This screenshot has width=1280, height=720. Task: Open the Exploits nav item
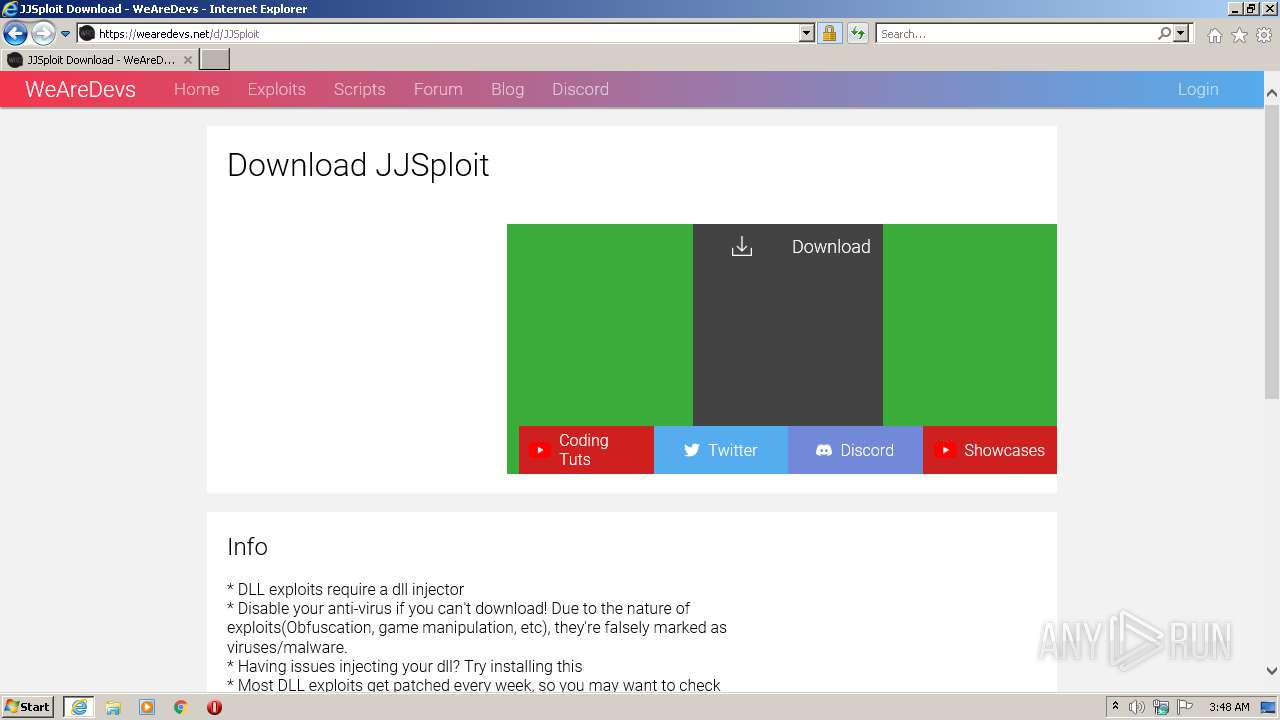(x=276, y=89)
